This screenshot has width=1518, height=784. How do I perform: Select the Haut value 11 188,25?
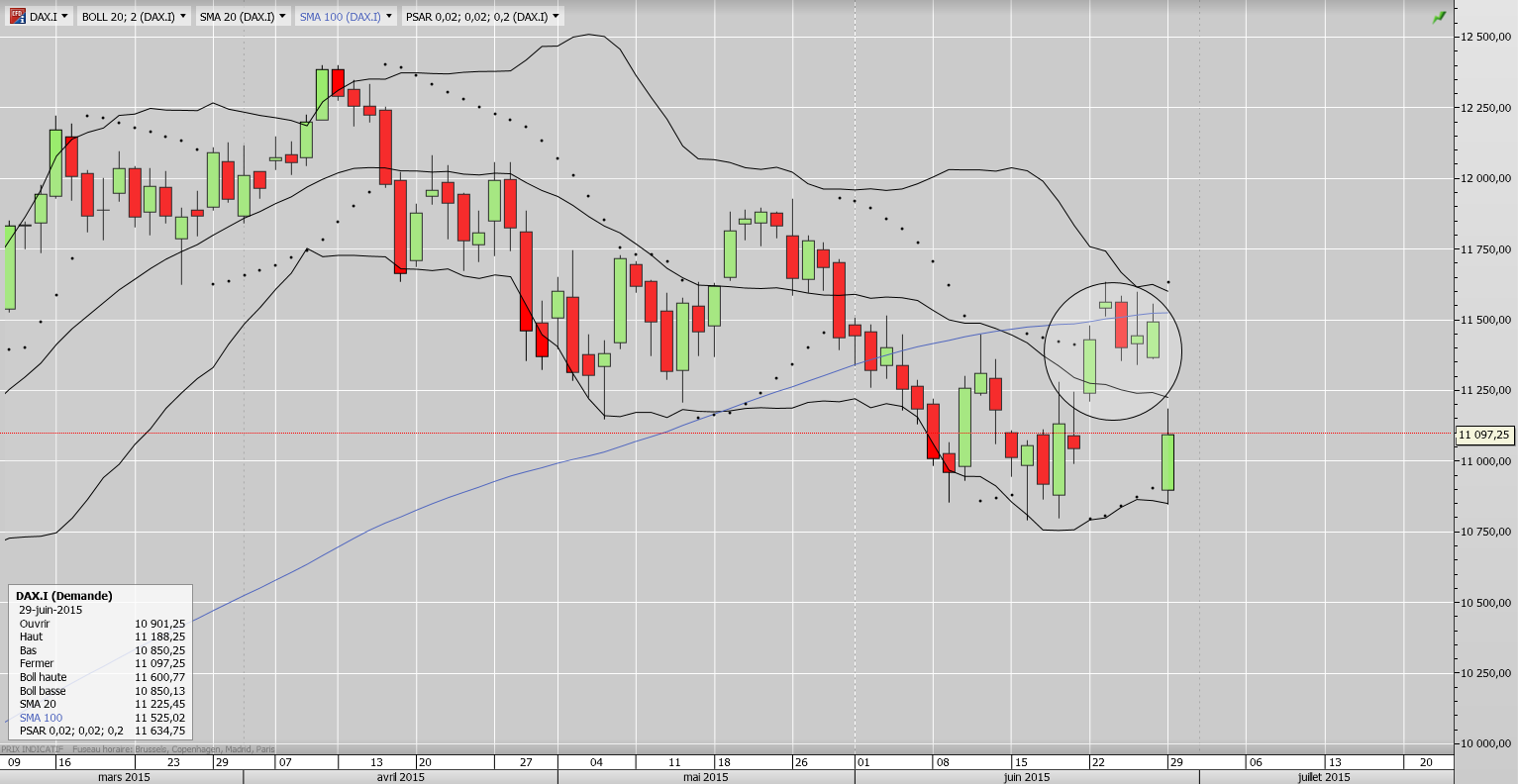160,637
